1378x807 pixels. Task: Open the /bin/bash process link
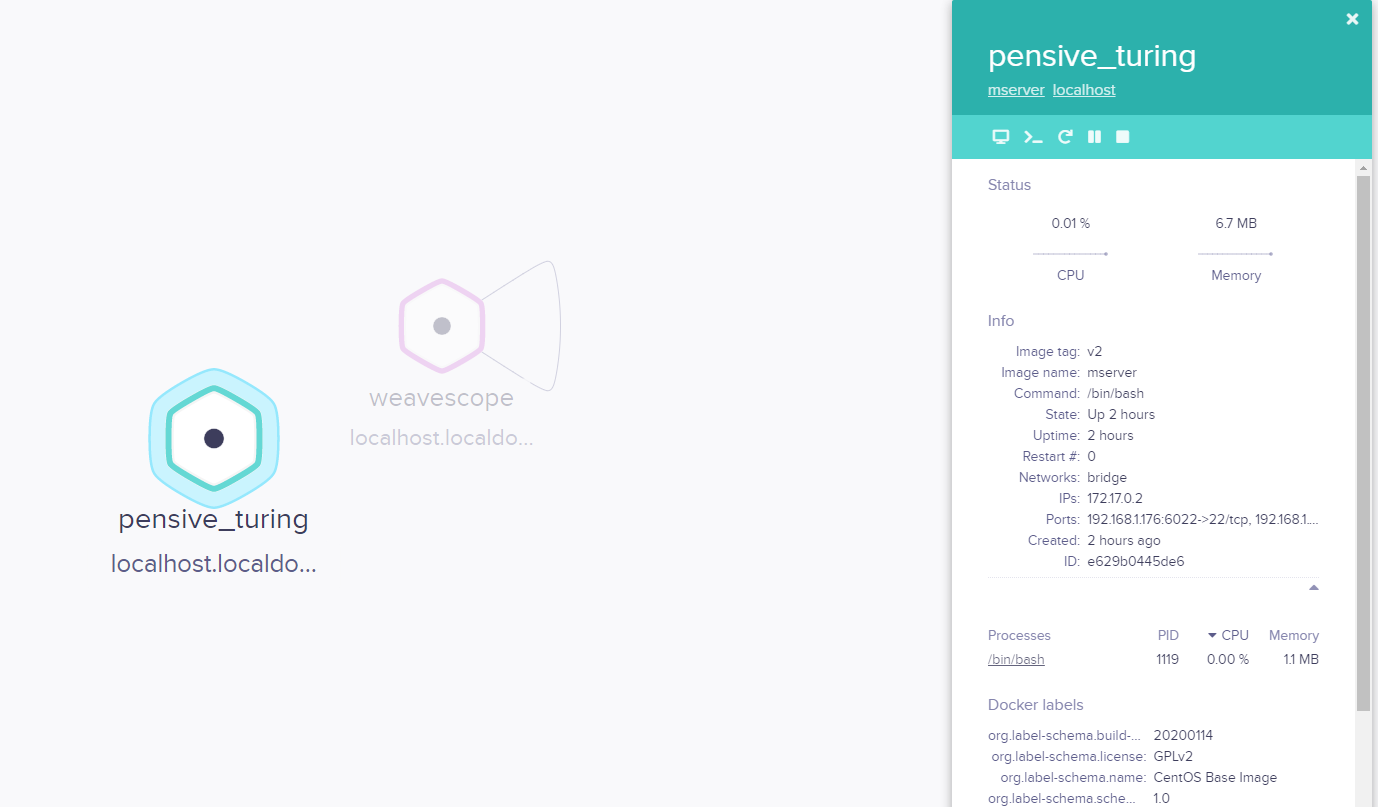coord(1016,659)
